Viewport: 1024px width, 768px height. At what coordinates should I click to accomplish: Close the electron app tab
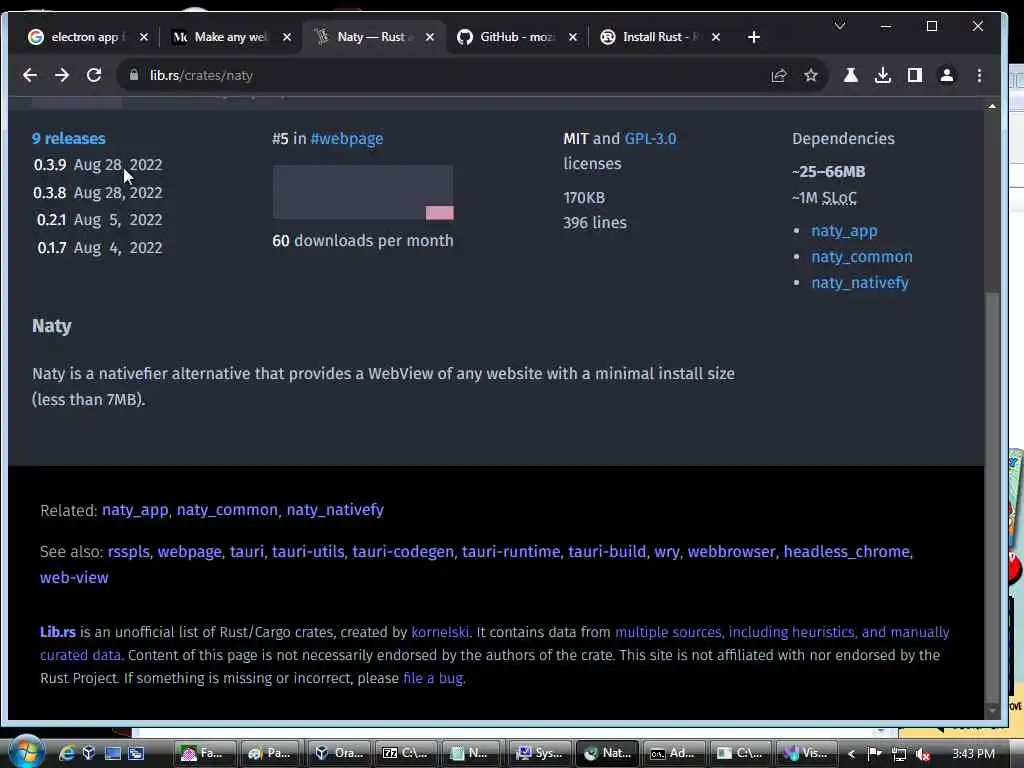coord(144,37)
